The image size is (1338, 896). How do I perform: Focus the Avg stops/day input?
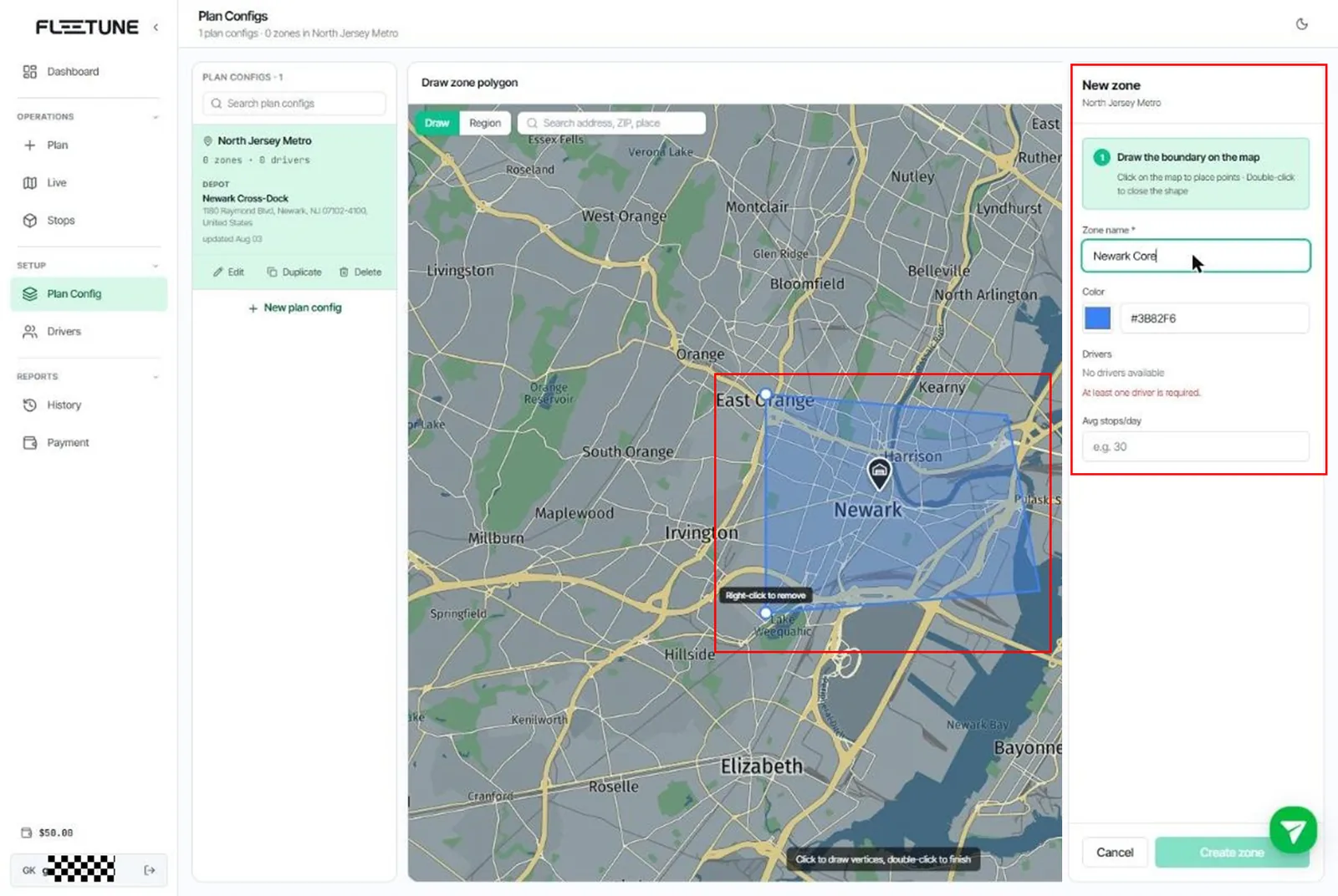click(x=1196, y=447)
